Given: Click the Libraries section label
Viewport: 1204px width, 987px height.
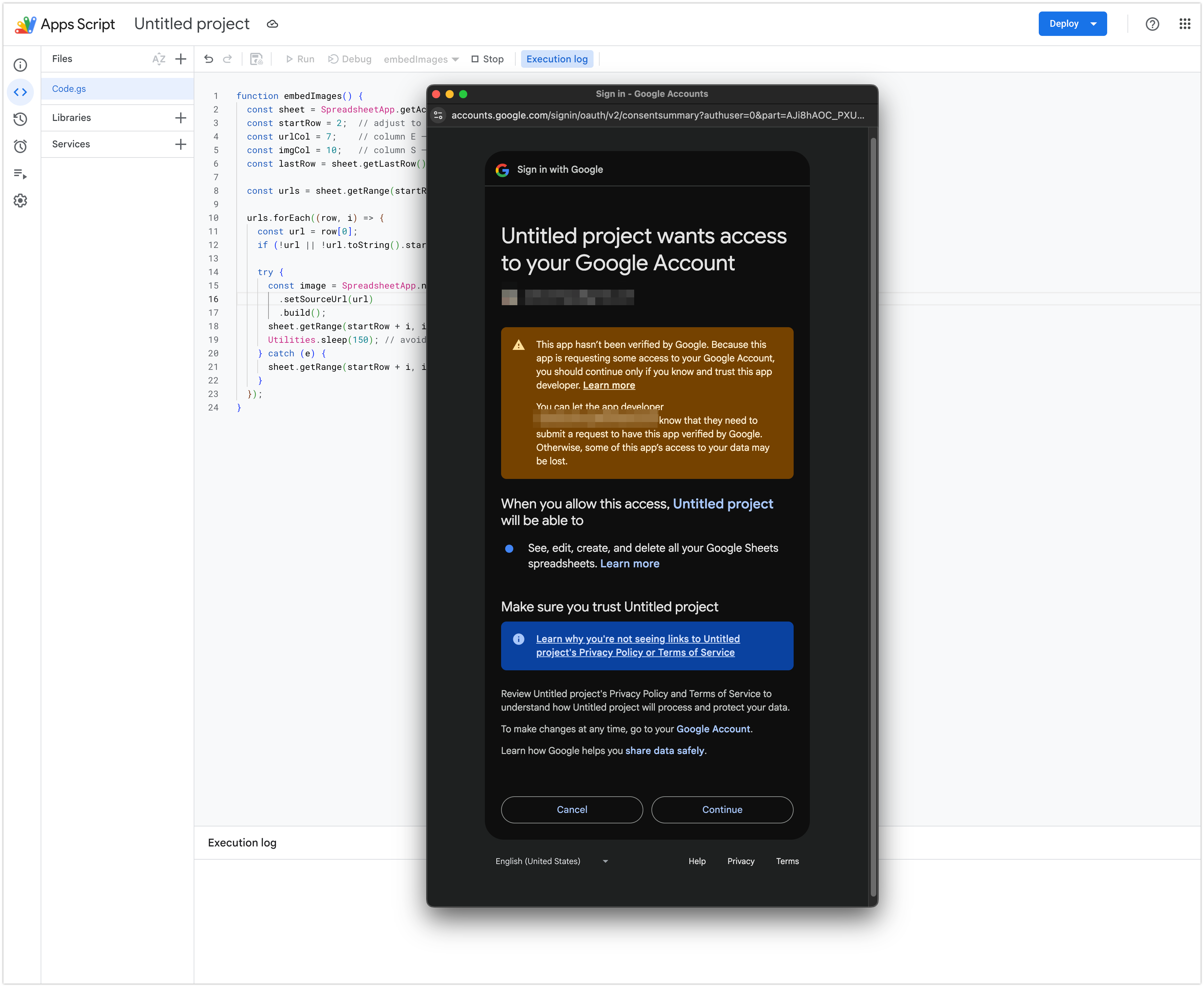Looking at the screenshot, I should [71, 118].
